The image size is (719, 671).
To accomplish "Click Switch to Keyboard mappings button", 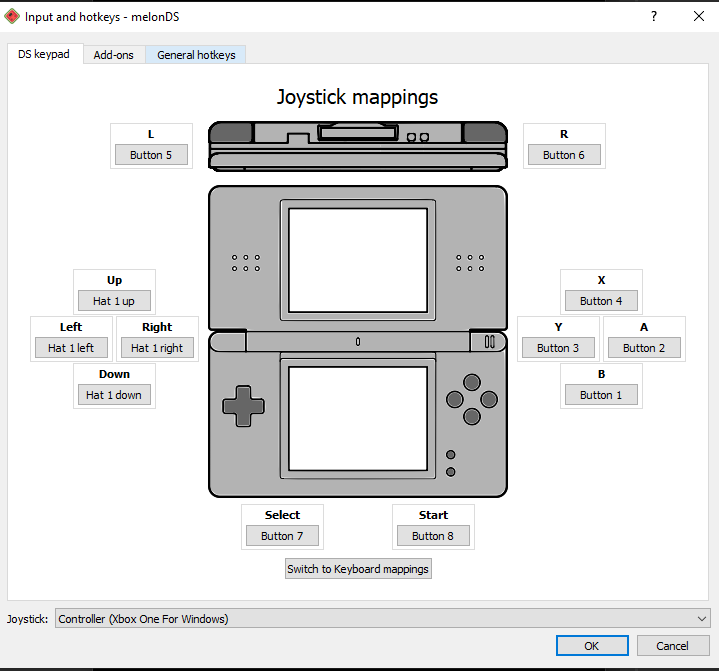I will [x=358, y=569].
